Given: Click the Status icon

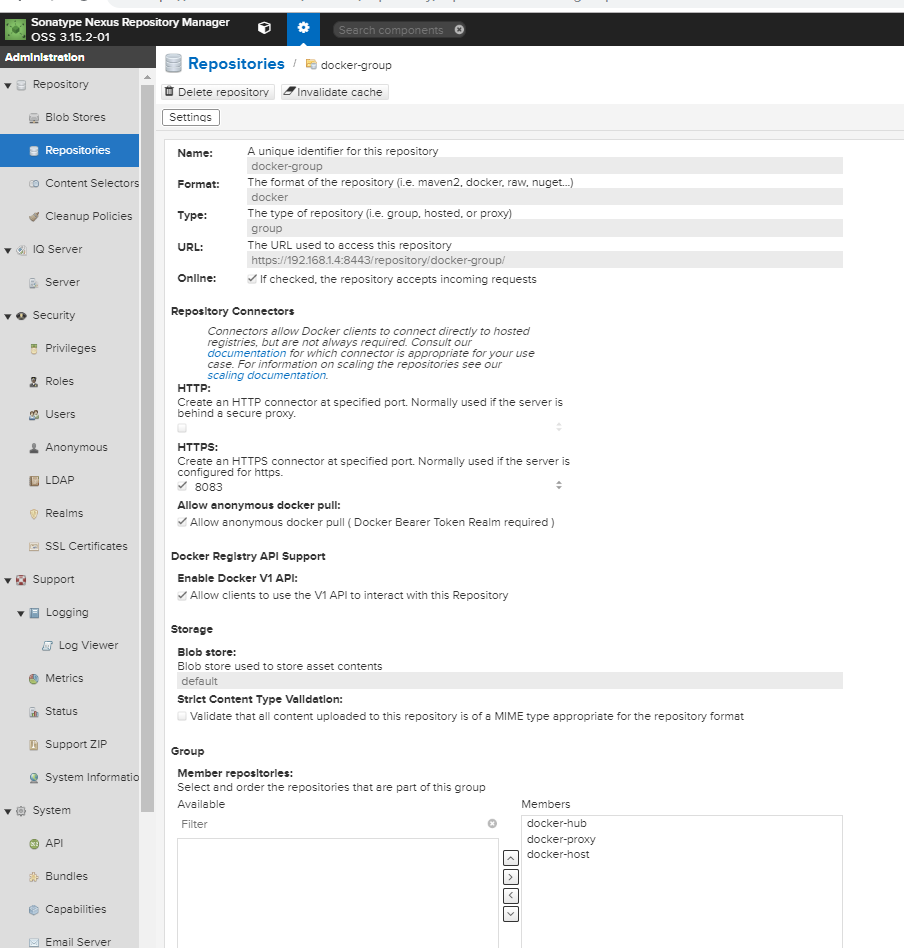Looking at the screenshot, I should [x=34, y=712].
